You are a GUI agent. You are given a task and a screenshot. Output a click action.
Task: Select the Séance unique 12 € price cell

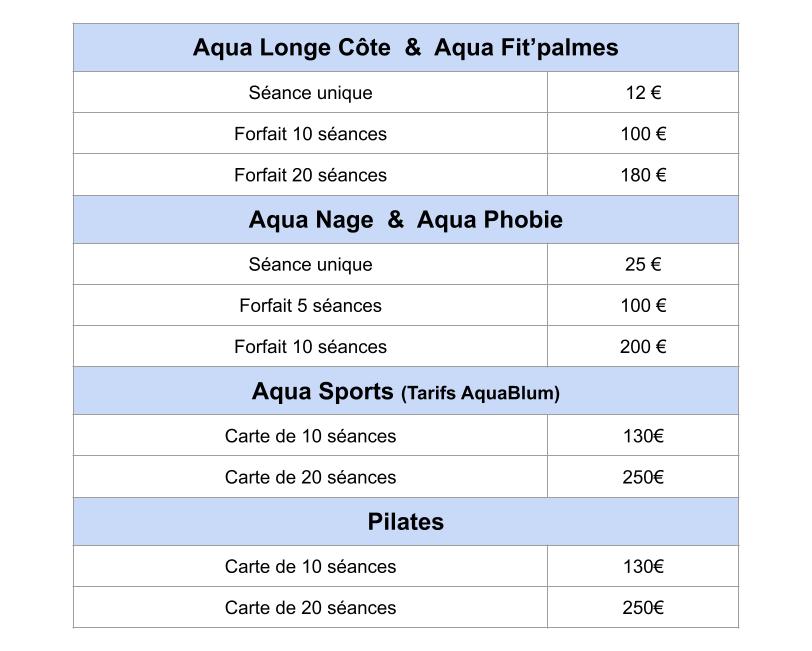click(x=643, y=92)
